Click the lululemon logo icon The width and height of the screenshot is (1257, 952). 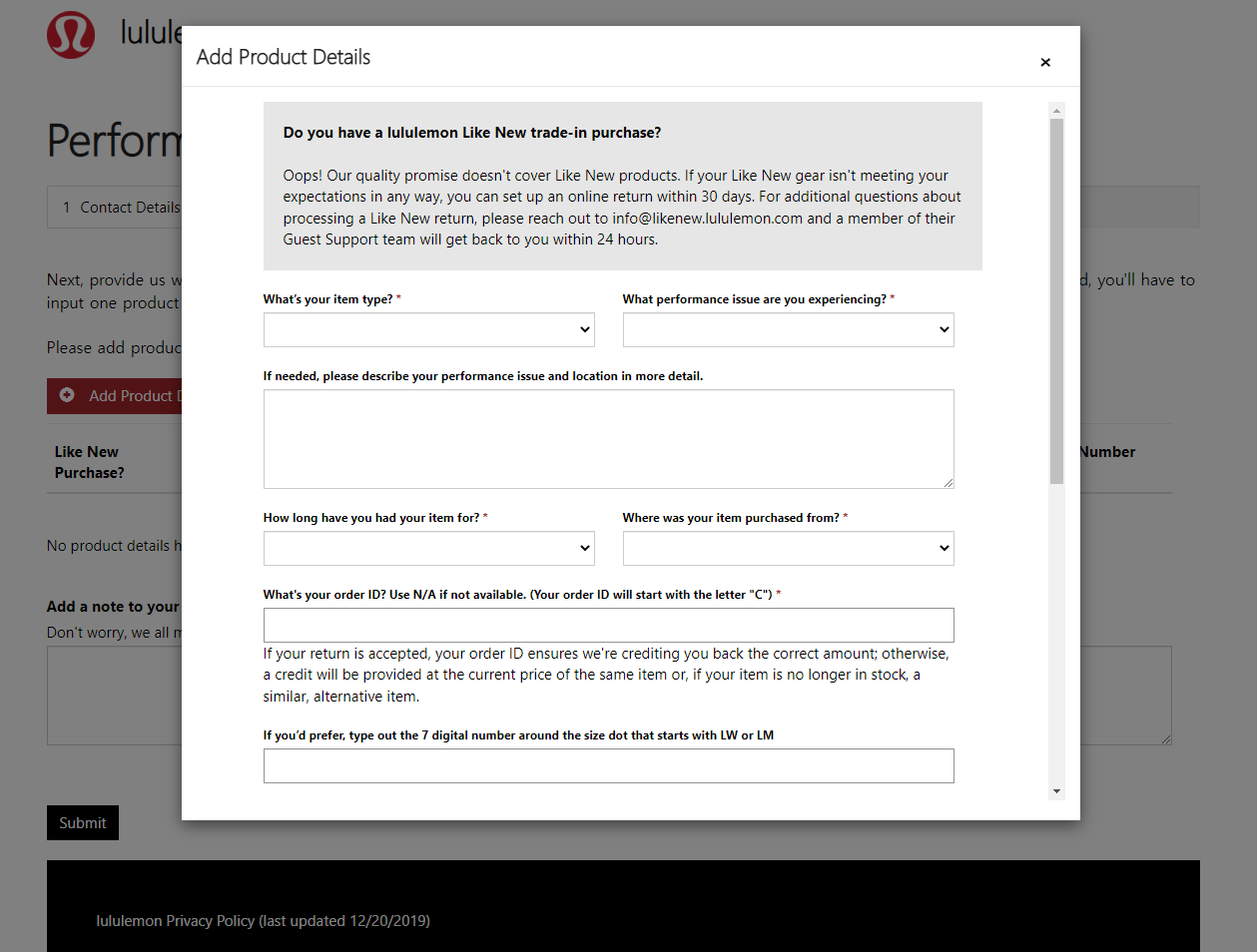[71, 35]
